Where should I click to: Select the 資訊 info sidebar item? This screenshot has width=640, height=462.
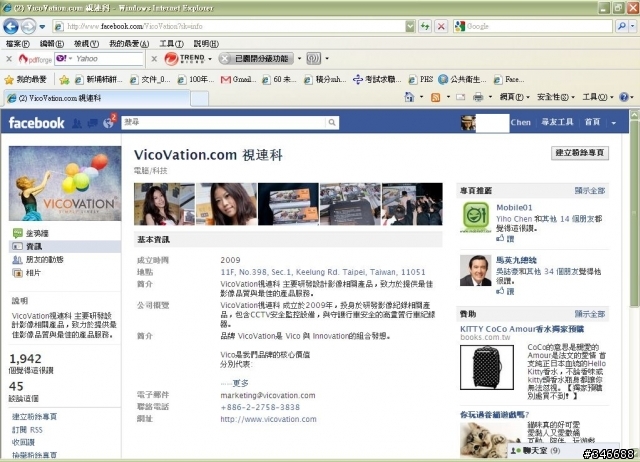[x=65, y=247]
